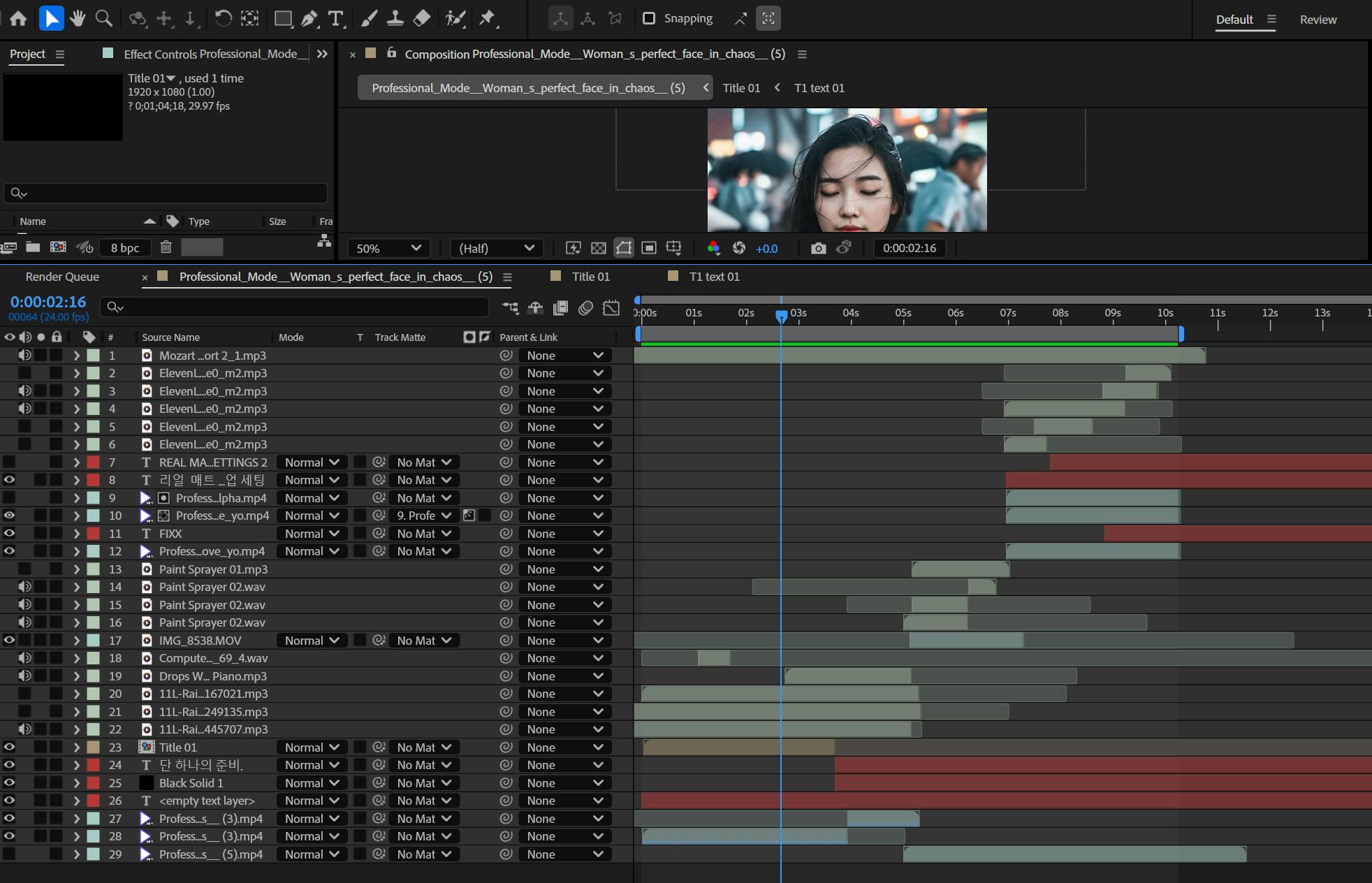
Task: Click label color swatch of Black Solid 1
Action: coord(93,783)
